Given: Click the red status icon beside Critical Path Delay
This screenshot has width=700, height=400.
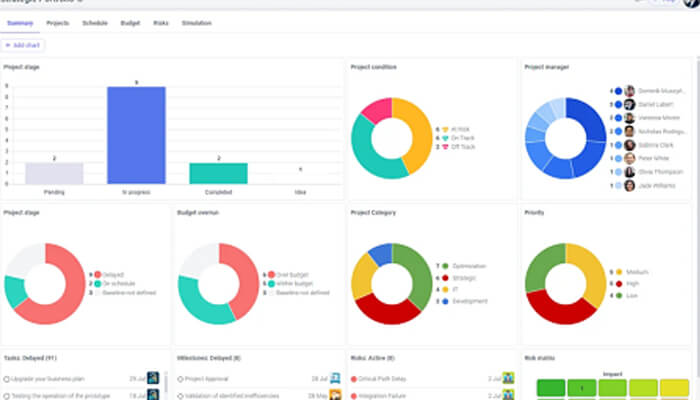Looking at the screenshot, I should click(353, 379).
